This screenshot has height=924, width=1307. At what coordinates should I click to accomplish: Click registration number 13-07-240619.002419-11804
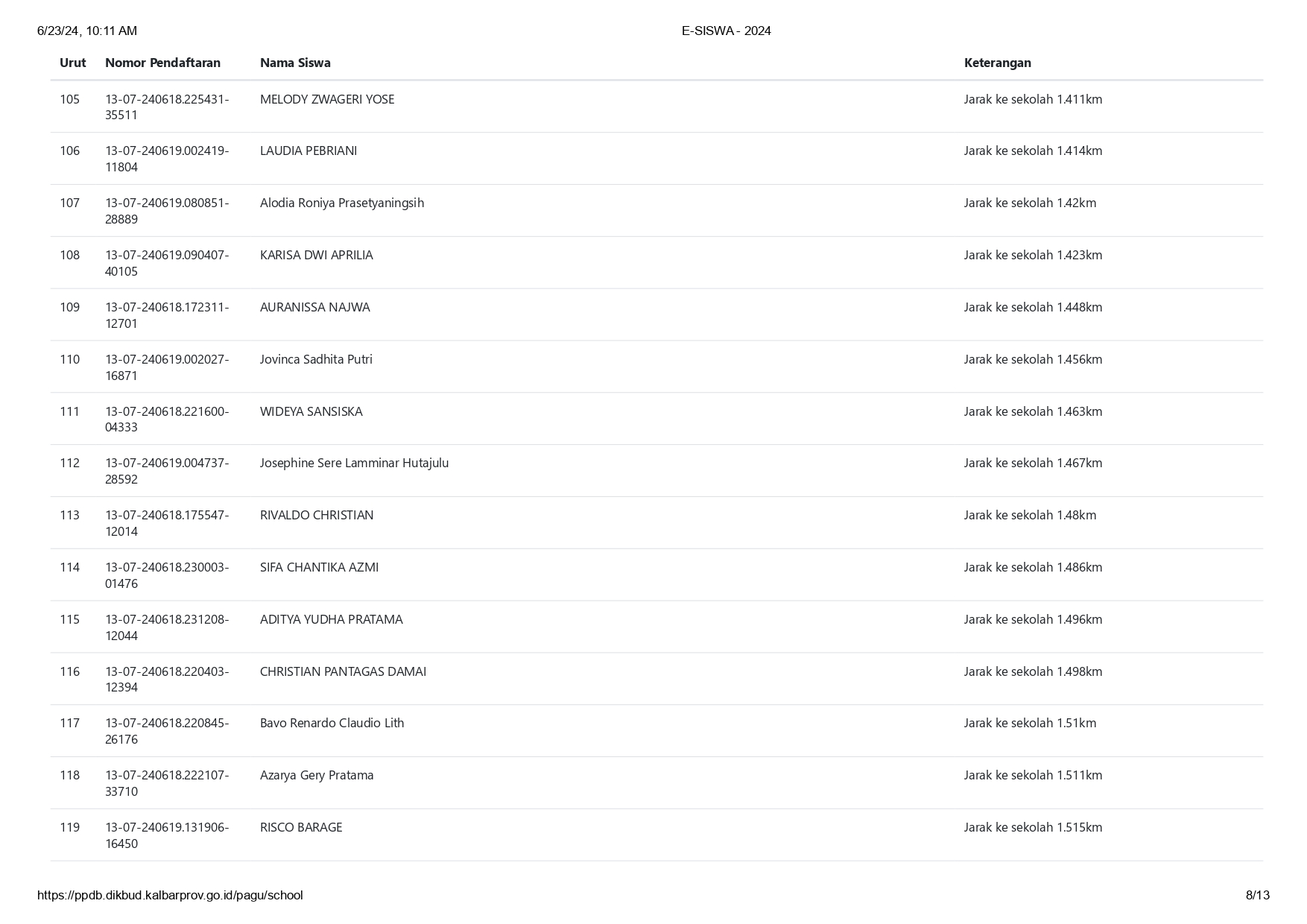[167, 159]
